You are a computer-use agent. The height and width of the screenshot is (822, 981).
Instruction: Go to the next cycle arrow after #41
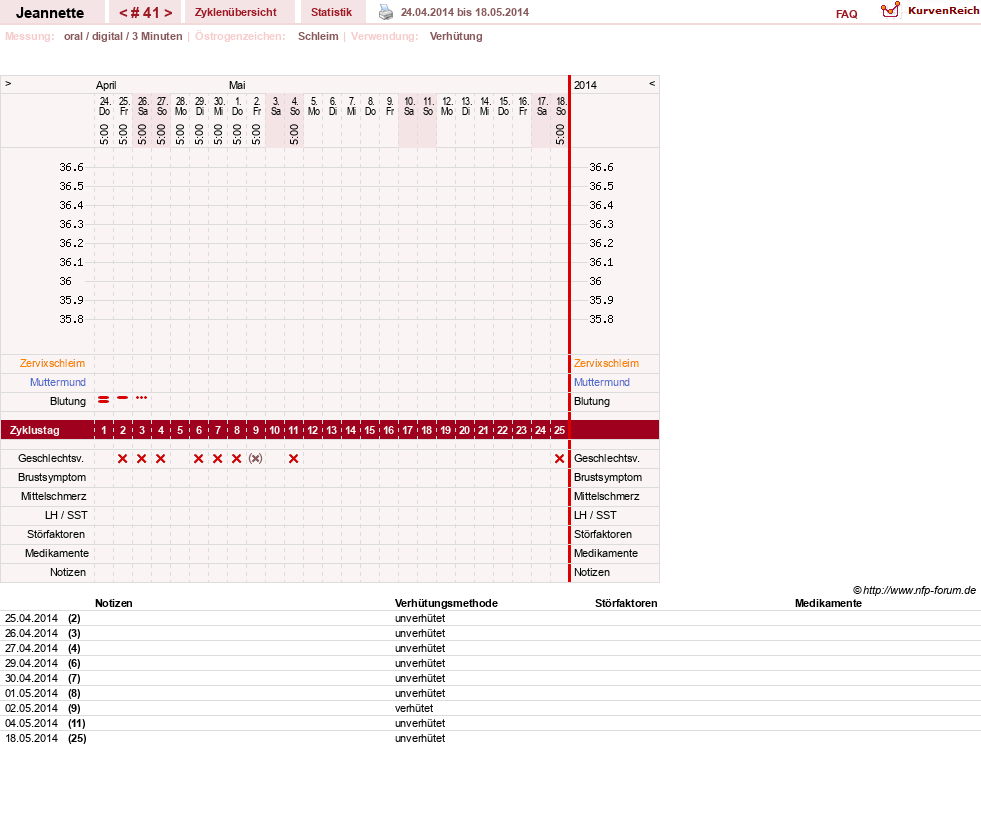168,13
